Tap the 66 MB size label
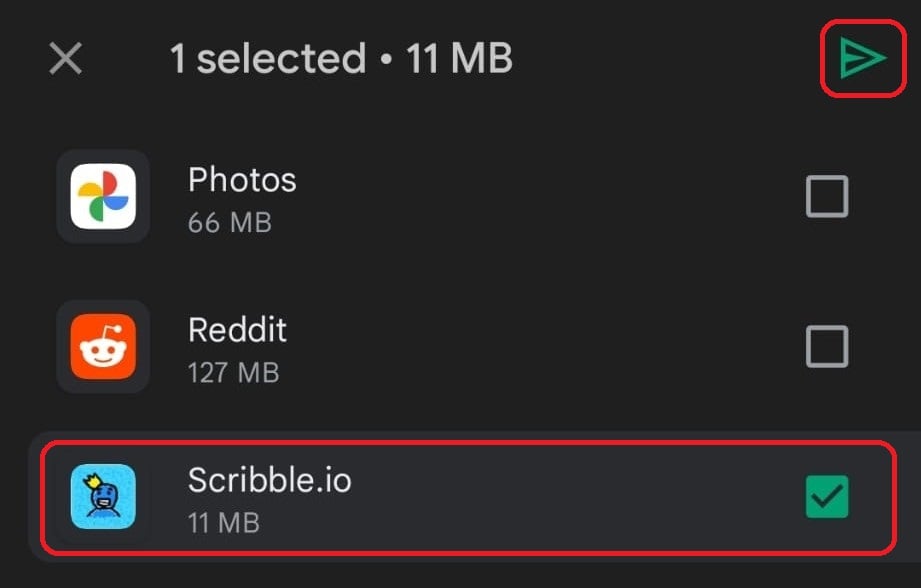921x588 pixels. click(x=229, y=222)
